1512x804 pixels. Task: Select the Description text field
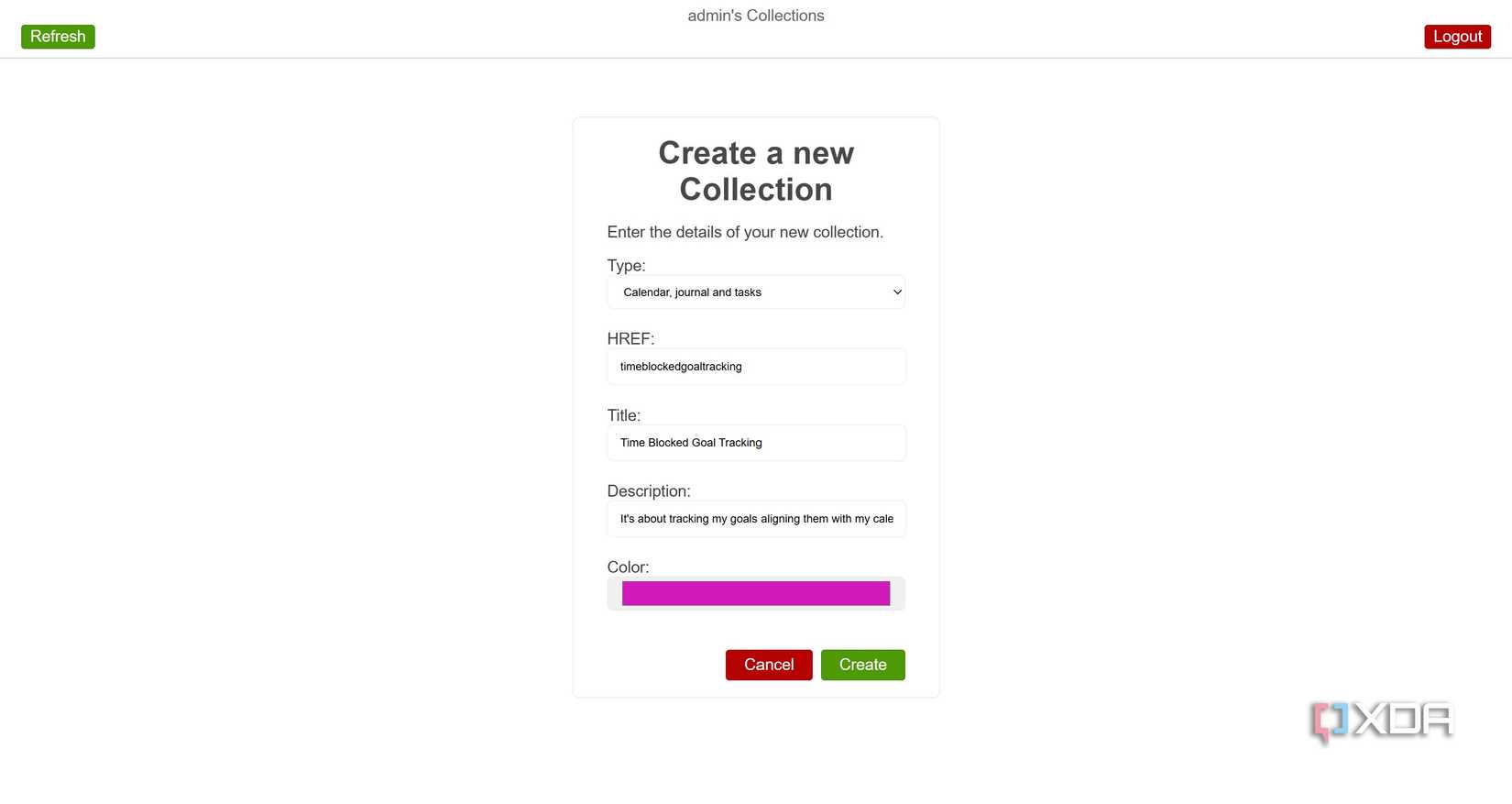pos(756,519)
